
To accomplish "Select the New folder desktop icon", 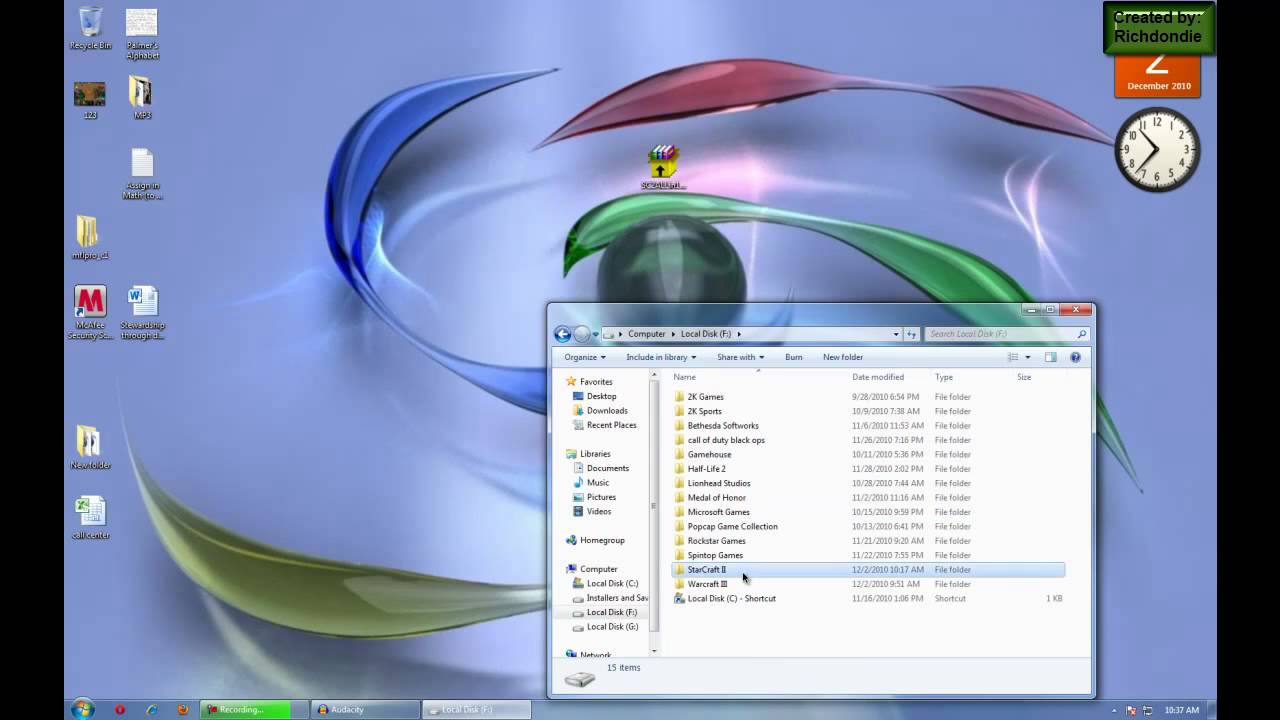I will pyautogui.click(x=90, y=447).
